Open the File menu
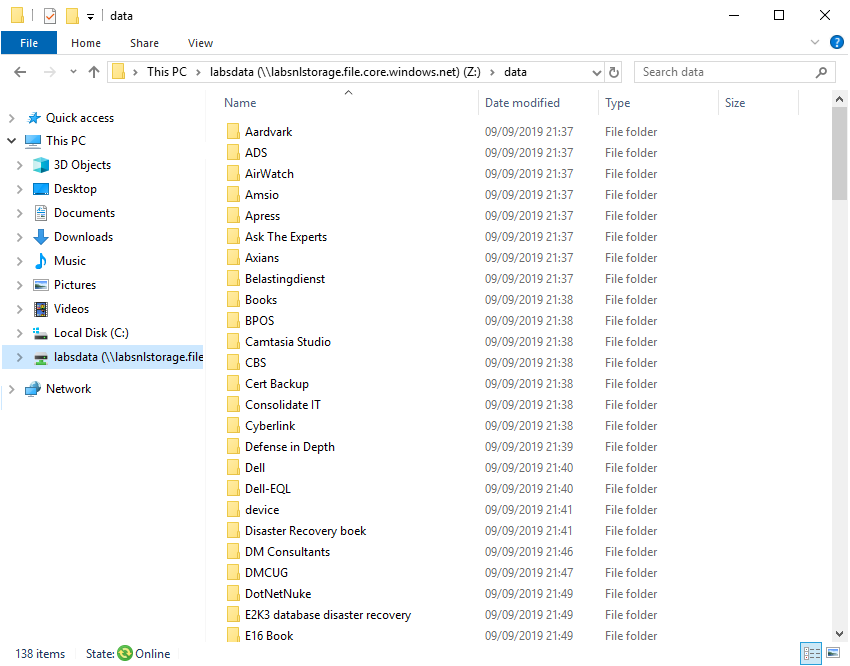The image size is (850, 666). (29, 43)
